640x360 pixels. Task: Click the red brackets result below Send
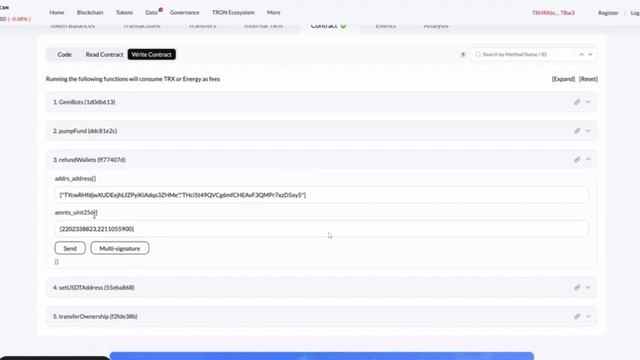(56, 262)
